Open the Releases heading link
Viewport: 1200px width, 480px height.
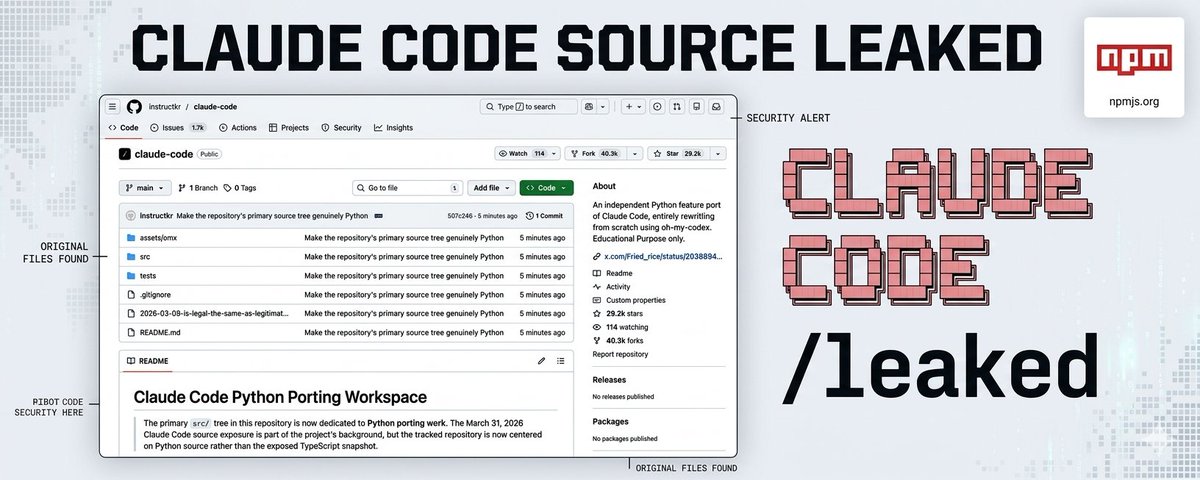[x=609, y=380]
